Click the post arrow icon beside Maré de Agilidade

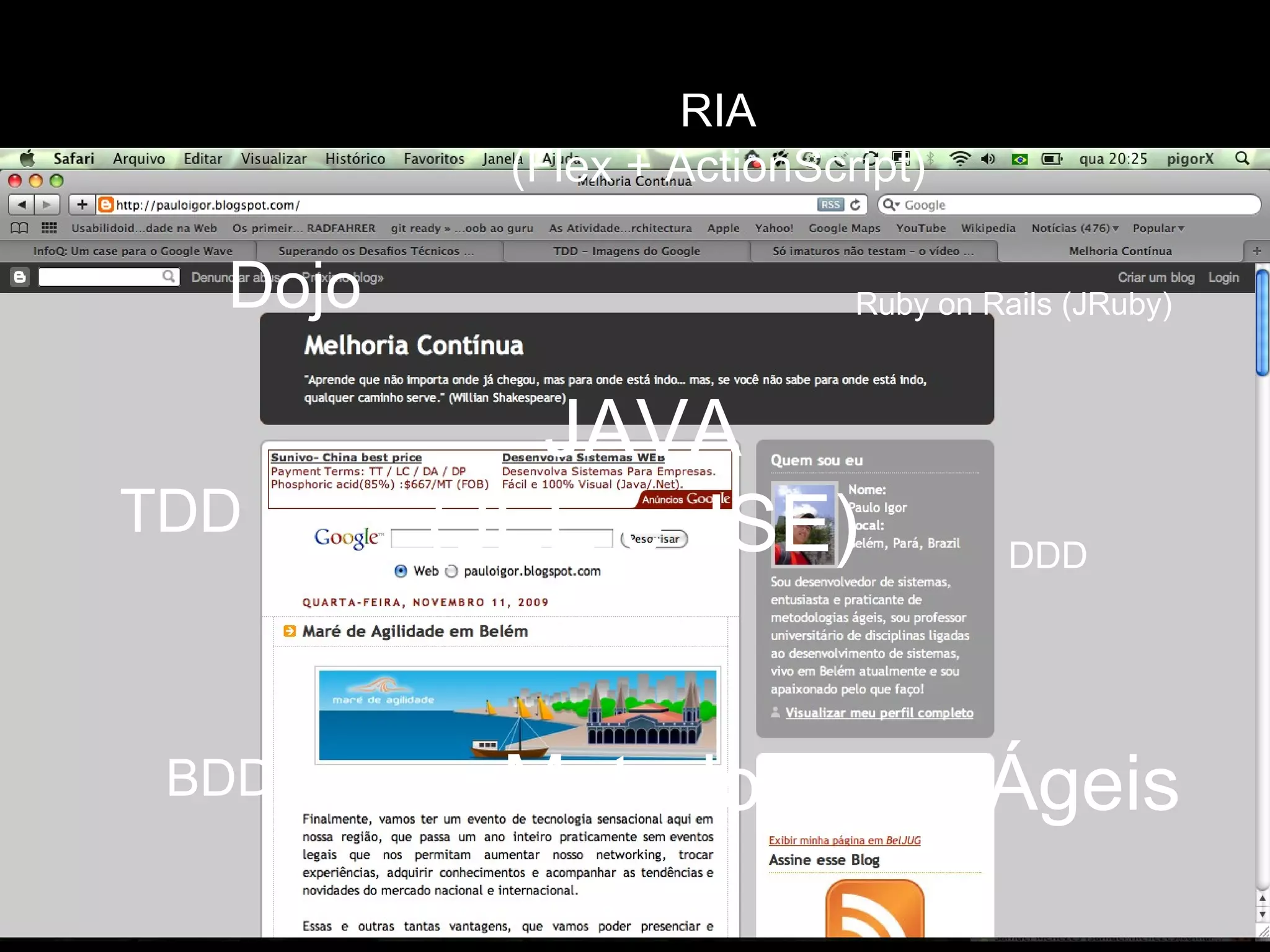(x=289, y=631)
